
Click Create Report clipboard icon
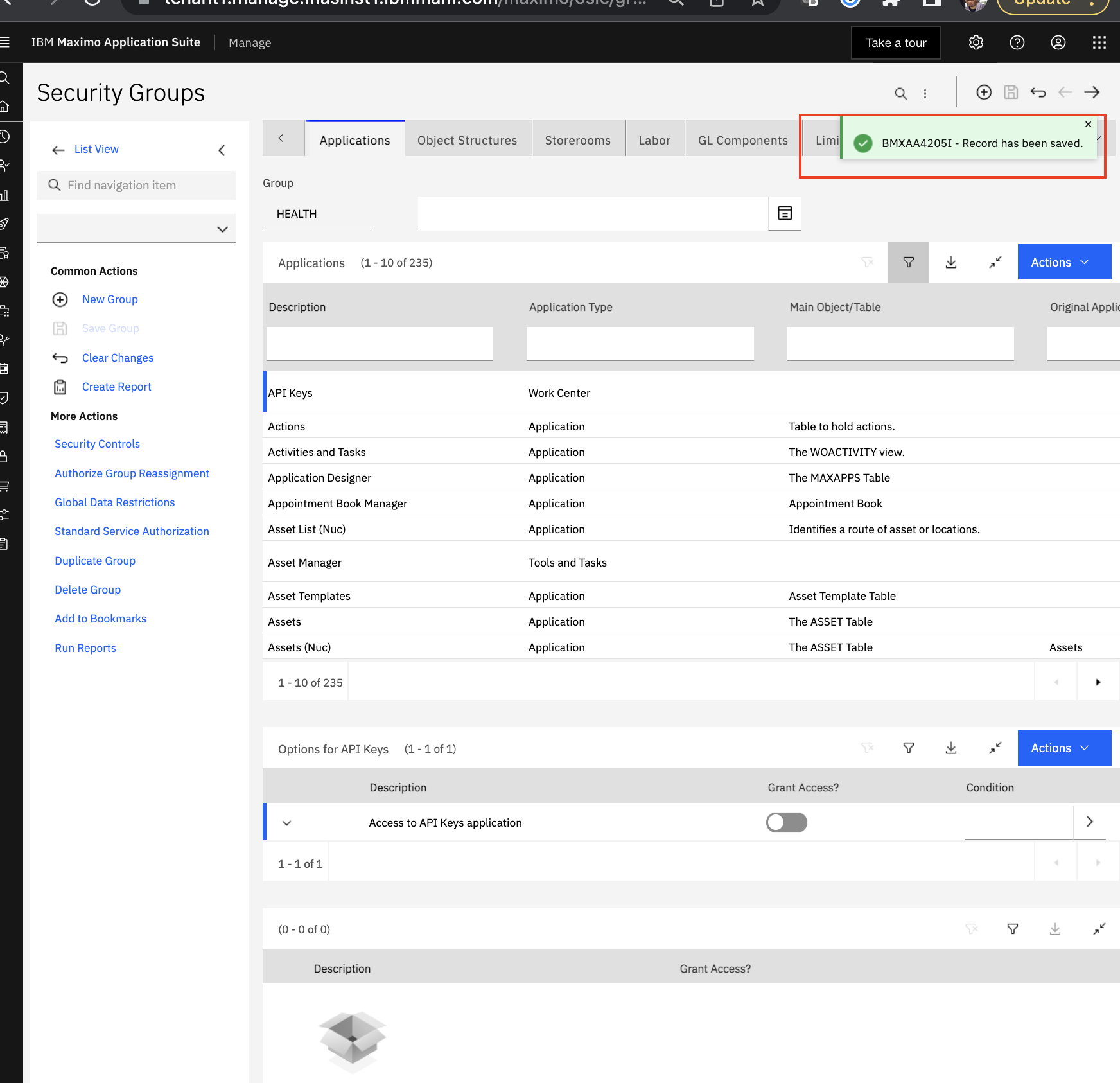tap(60, 387)
